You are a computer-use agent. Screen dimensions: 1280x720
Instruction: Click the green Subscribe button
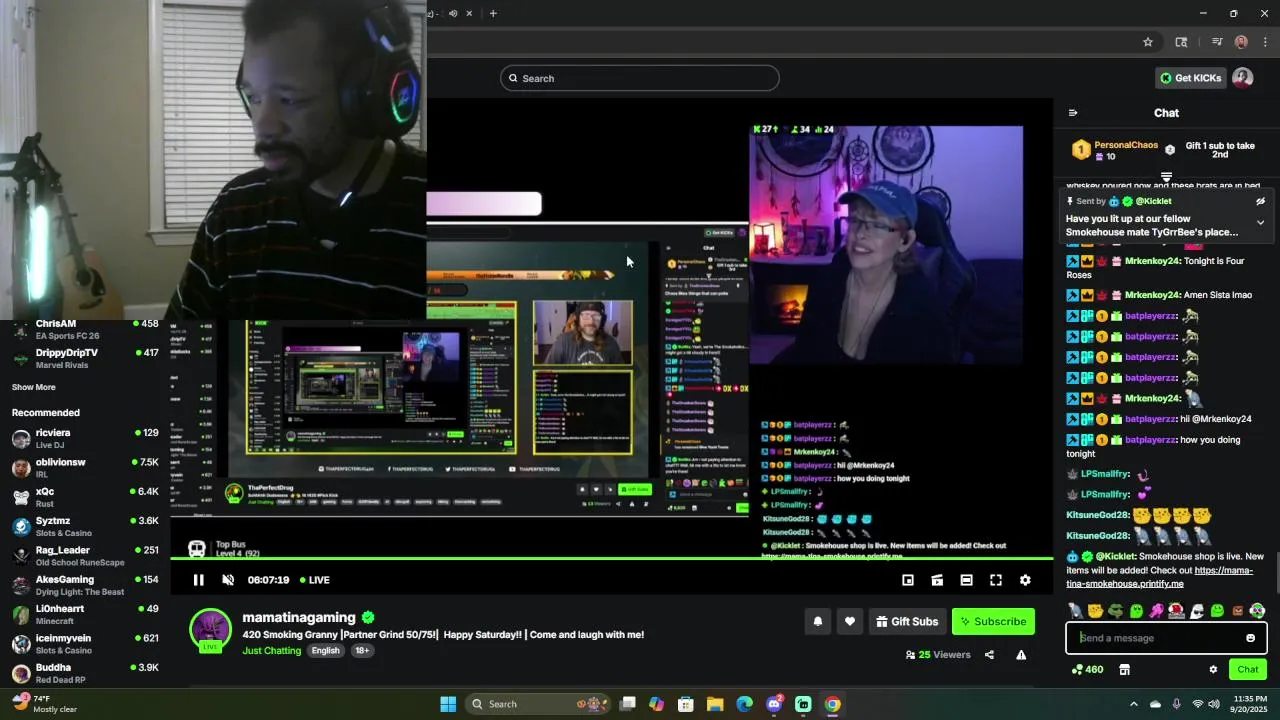click(x=993, y=621)
